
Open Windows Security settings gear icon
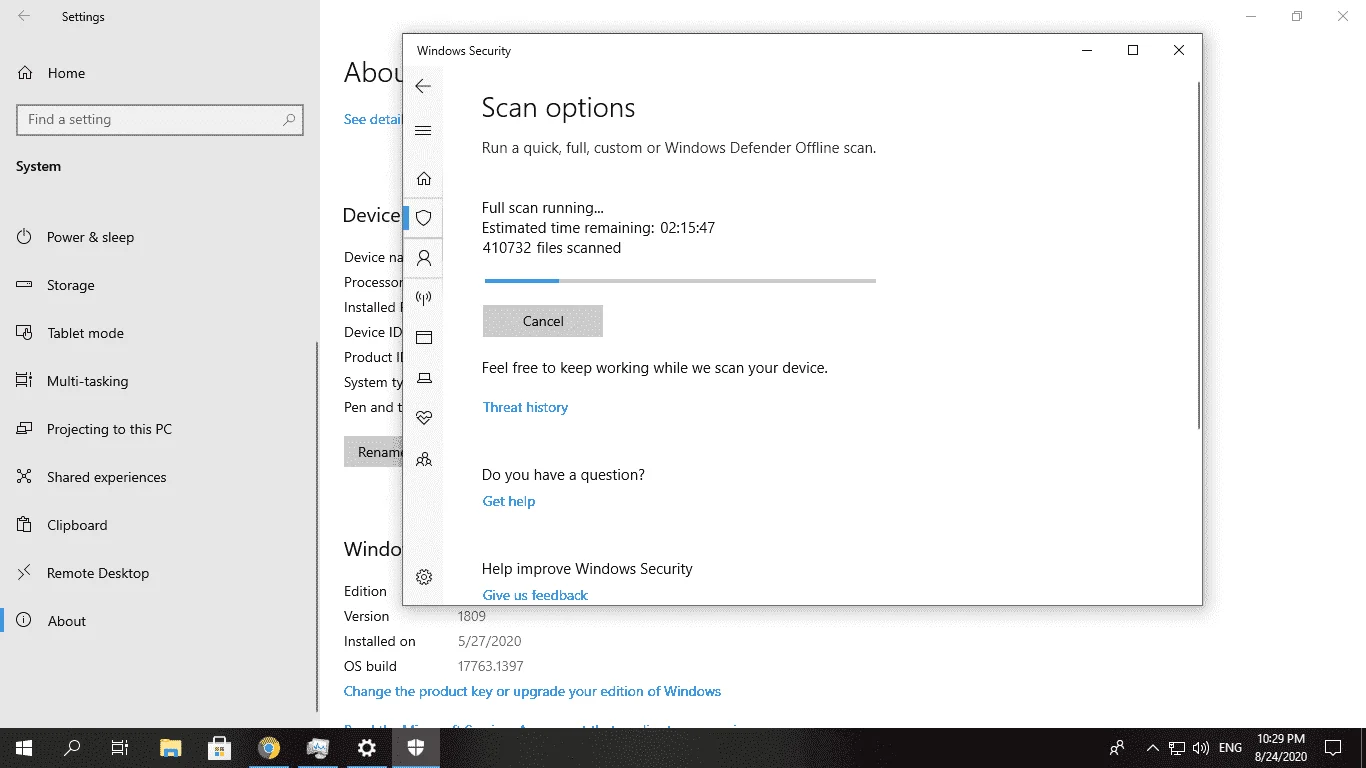424,577
